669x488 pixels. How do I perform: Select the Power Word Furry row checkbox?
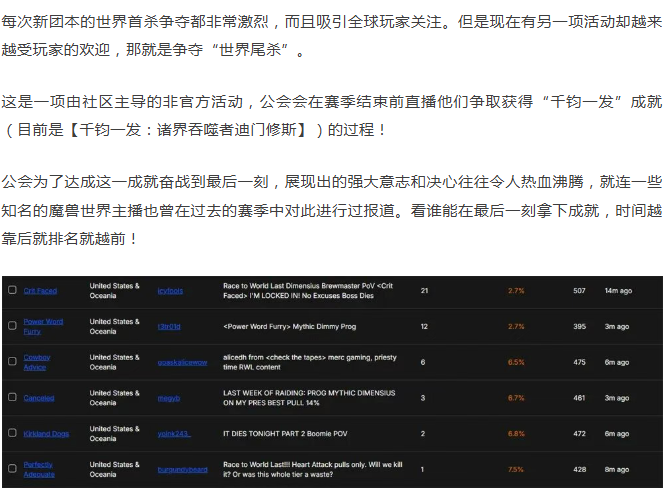pos(12,326)
